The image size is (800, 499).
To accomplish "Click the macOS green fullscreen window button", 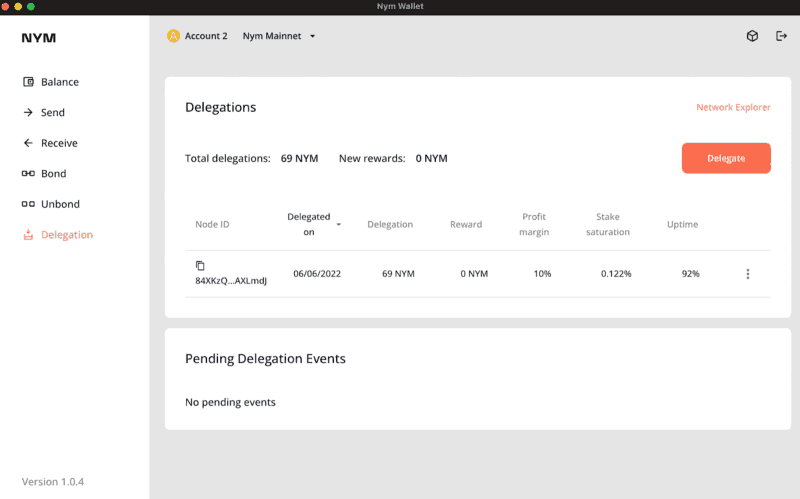I will (31, 6).
